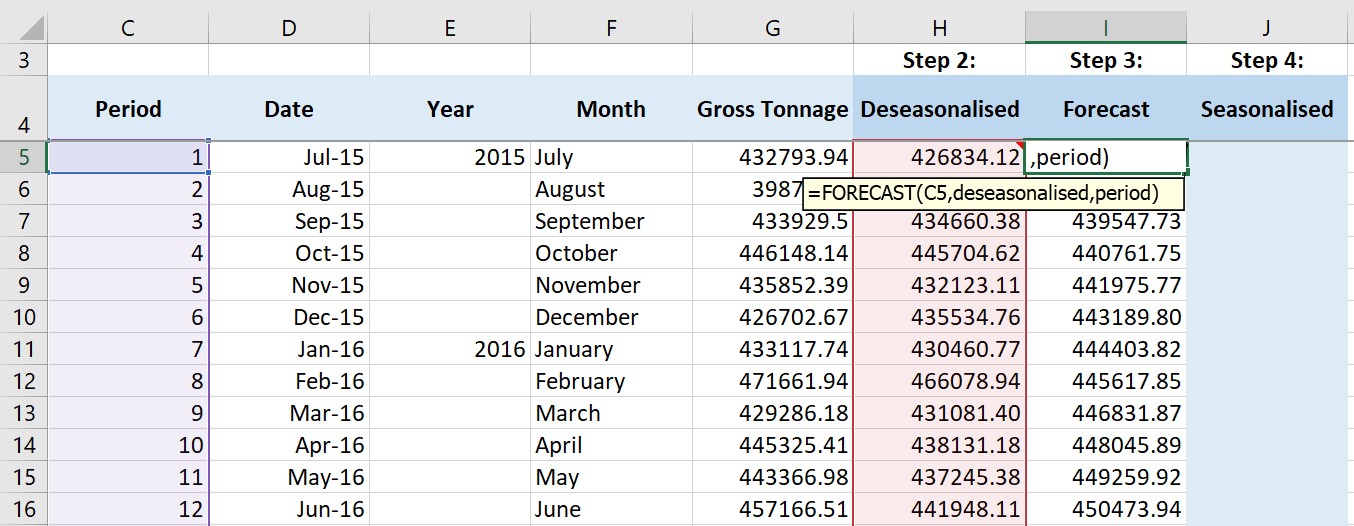Click the 'Month' header cell
The image size is (1354, 526).
(x=611, y=108)
